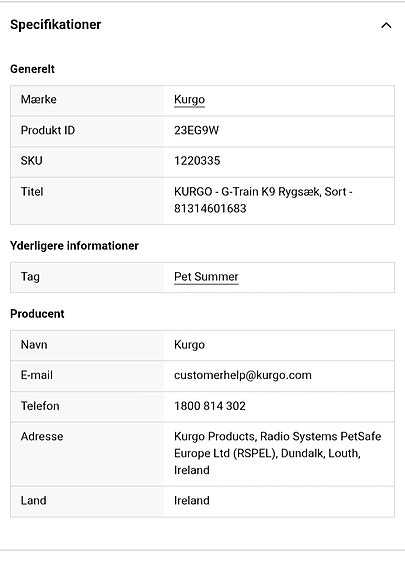Collapse the Specifikationer section chevron
This screenshot has width=405, height=575.
pos(386,25)
